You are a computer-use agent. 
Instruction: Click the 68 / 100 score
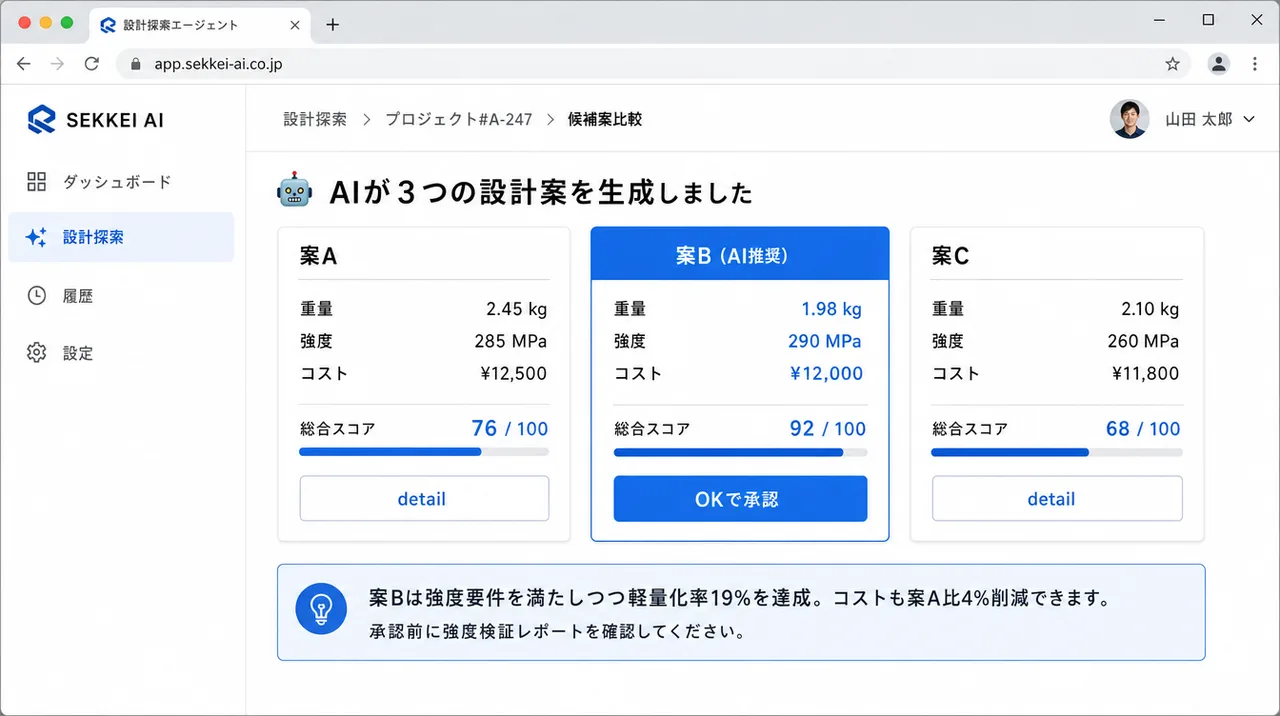(x=1143, y=428)
